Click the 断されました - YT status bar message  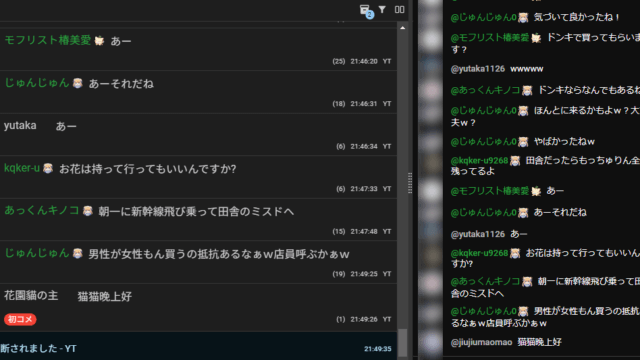(x=38, y=349)
